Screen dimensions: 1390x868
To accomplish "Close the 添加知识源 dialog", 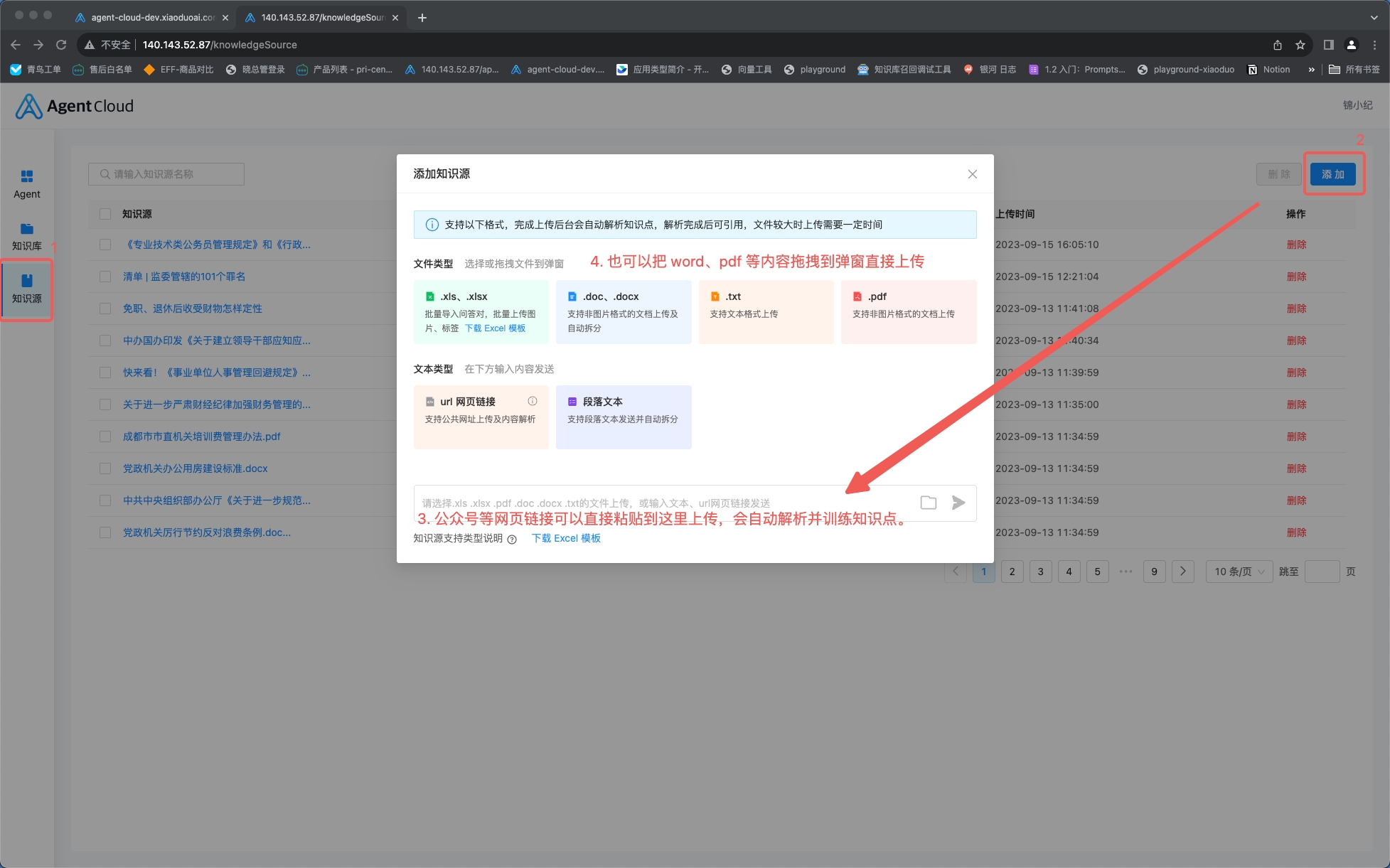I will (972, 174).
